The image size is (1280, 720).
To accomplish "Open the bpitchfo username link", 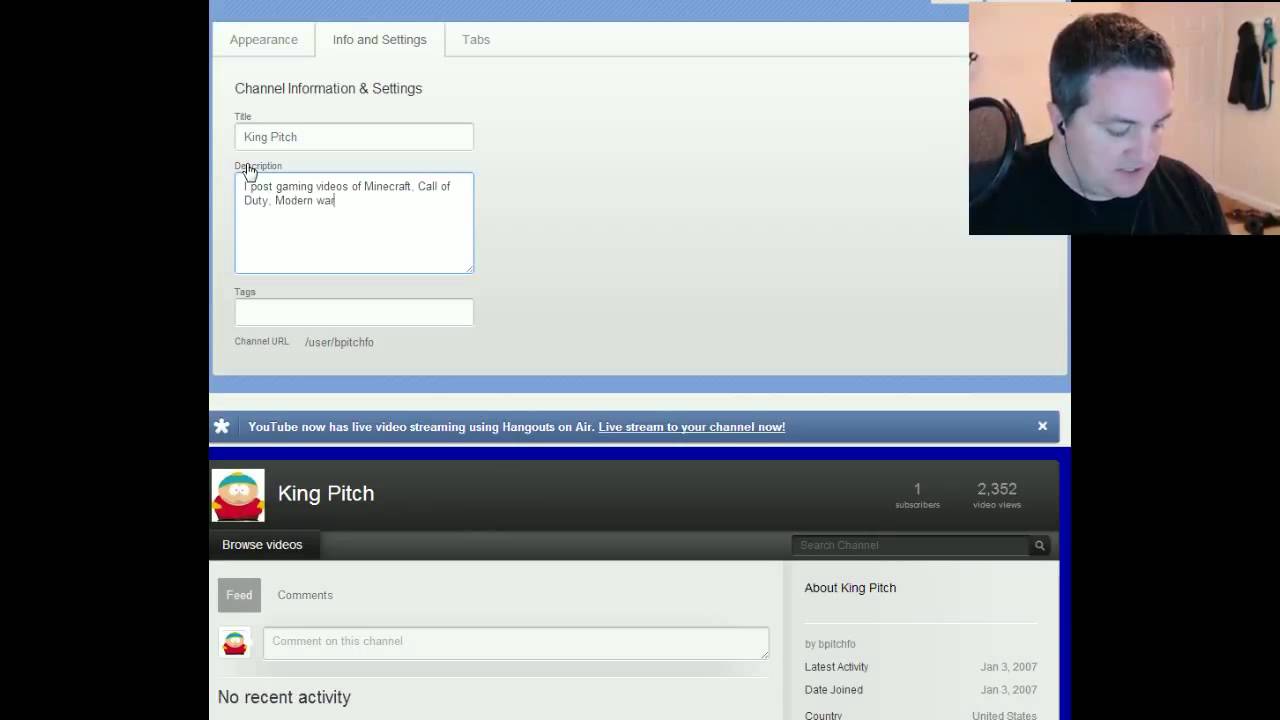I will coord(836,644).
